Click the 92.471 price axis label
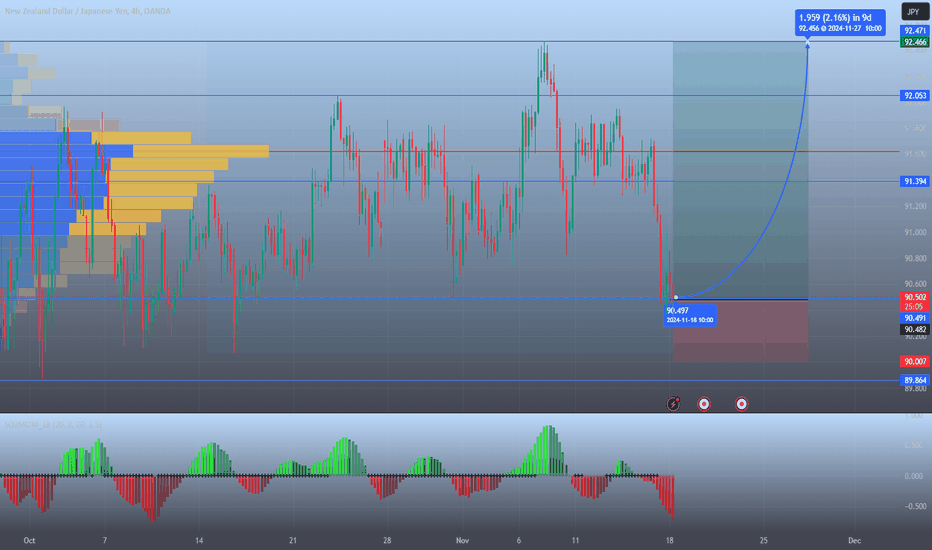Screen dimensions: 932x550 tap(915, 31)
